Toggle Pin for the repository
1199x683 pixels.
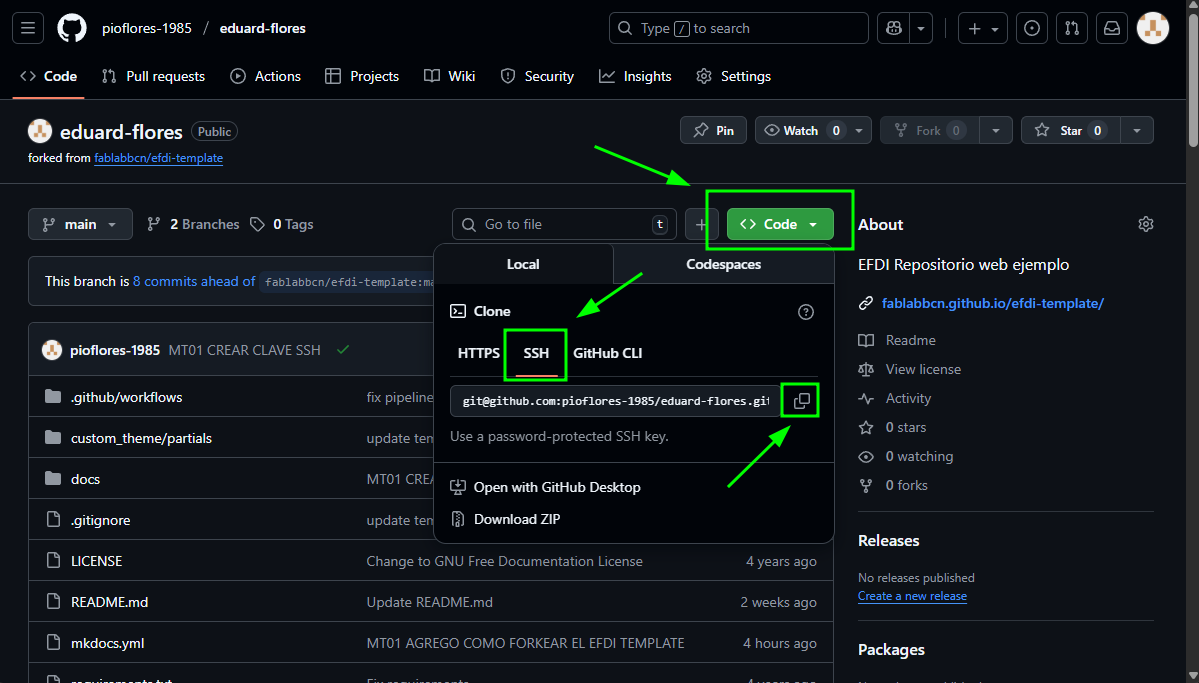[713, 130]
